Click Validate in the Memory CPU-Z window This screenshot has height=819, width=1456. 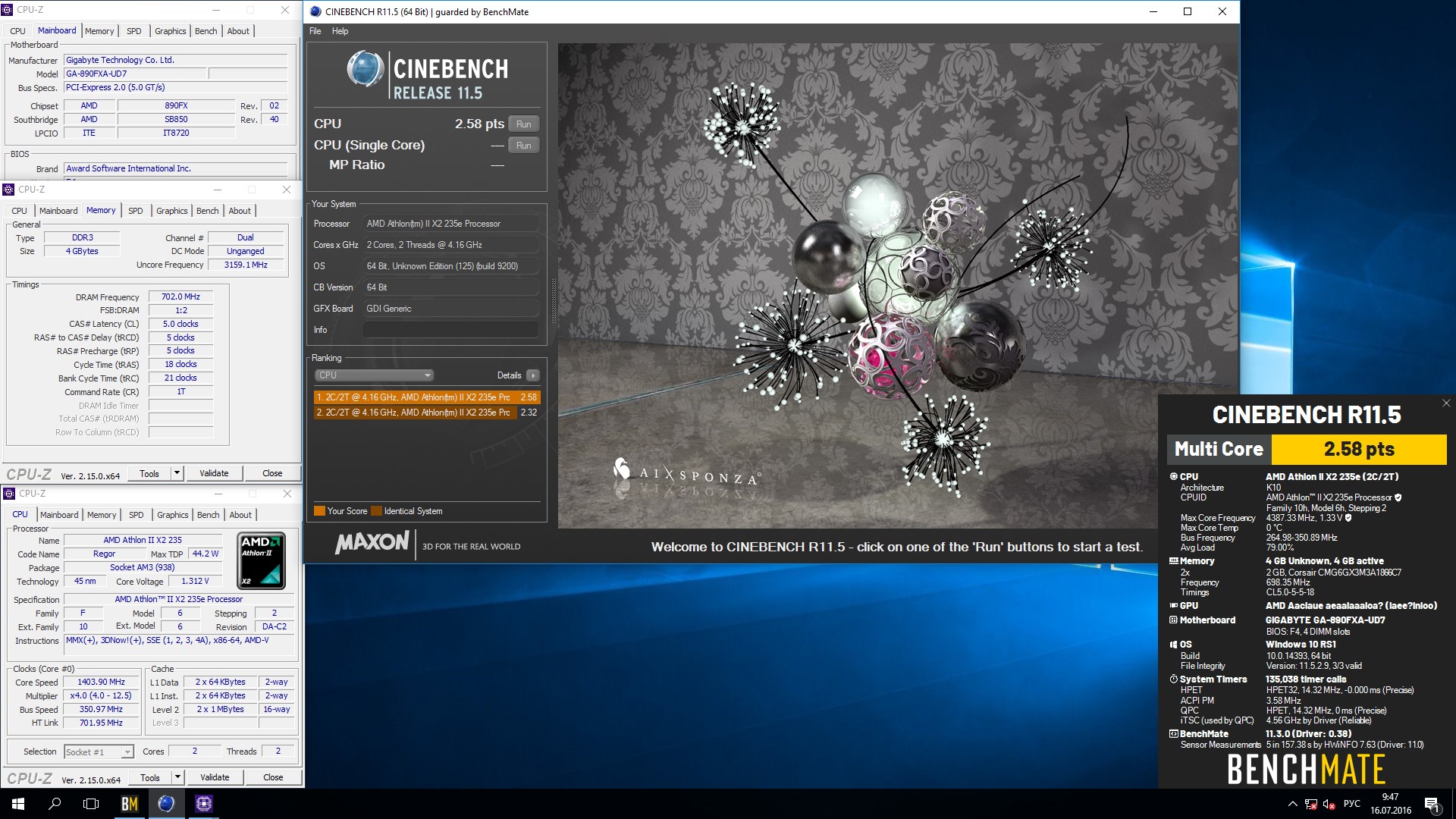(214, 473)
